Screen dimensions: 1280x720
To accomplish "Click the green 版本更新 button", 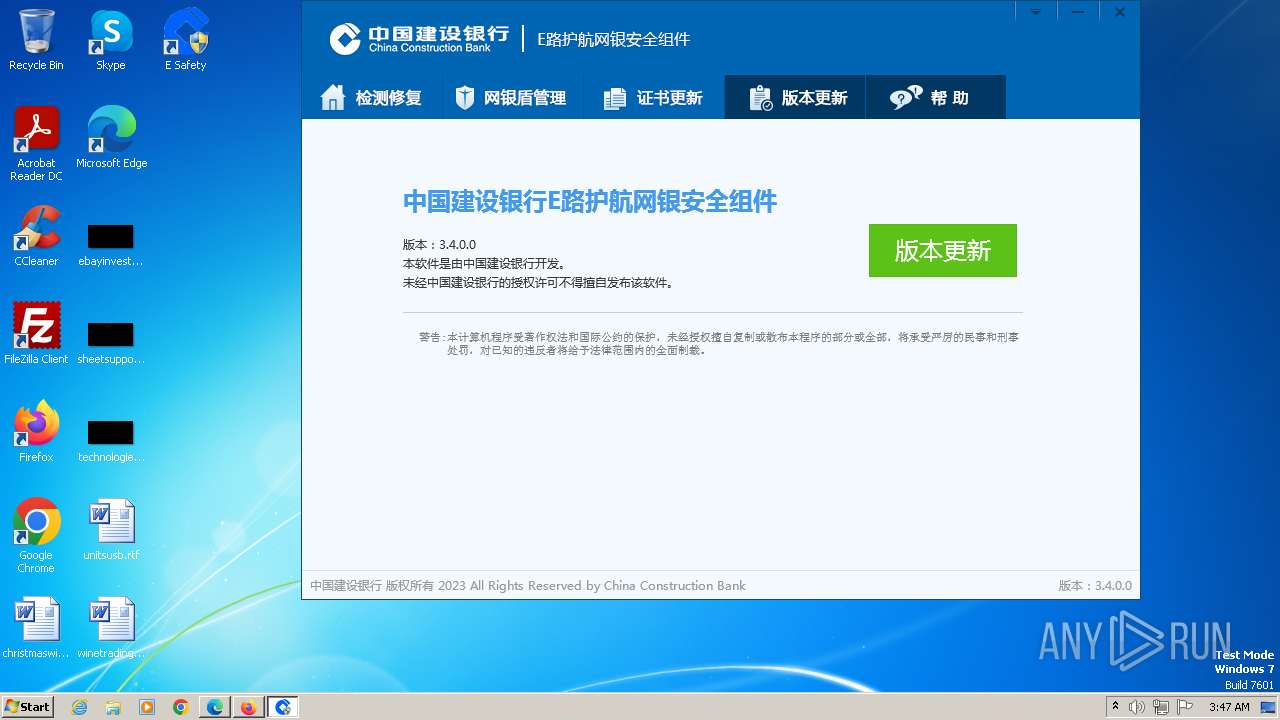I will 942,250.
